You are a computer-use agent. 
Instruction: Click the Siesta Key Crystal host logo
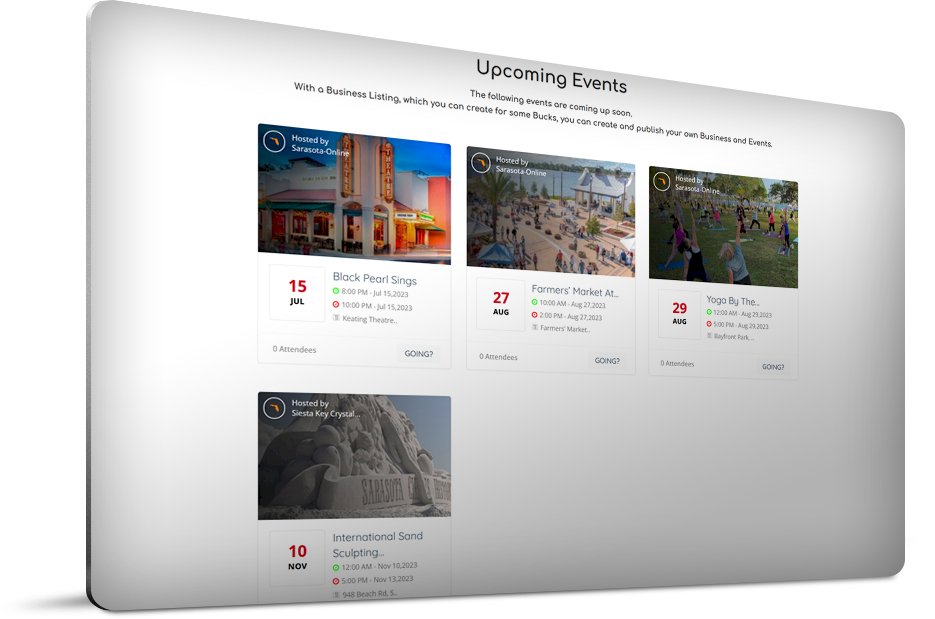click(x=275, y=408)
